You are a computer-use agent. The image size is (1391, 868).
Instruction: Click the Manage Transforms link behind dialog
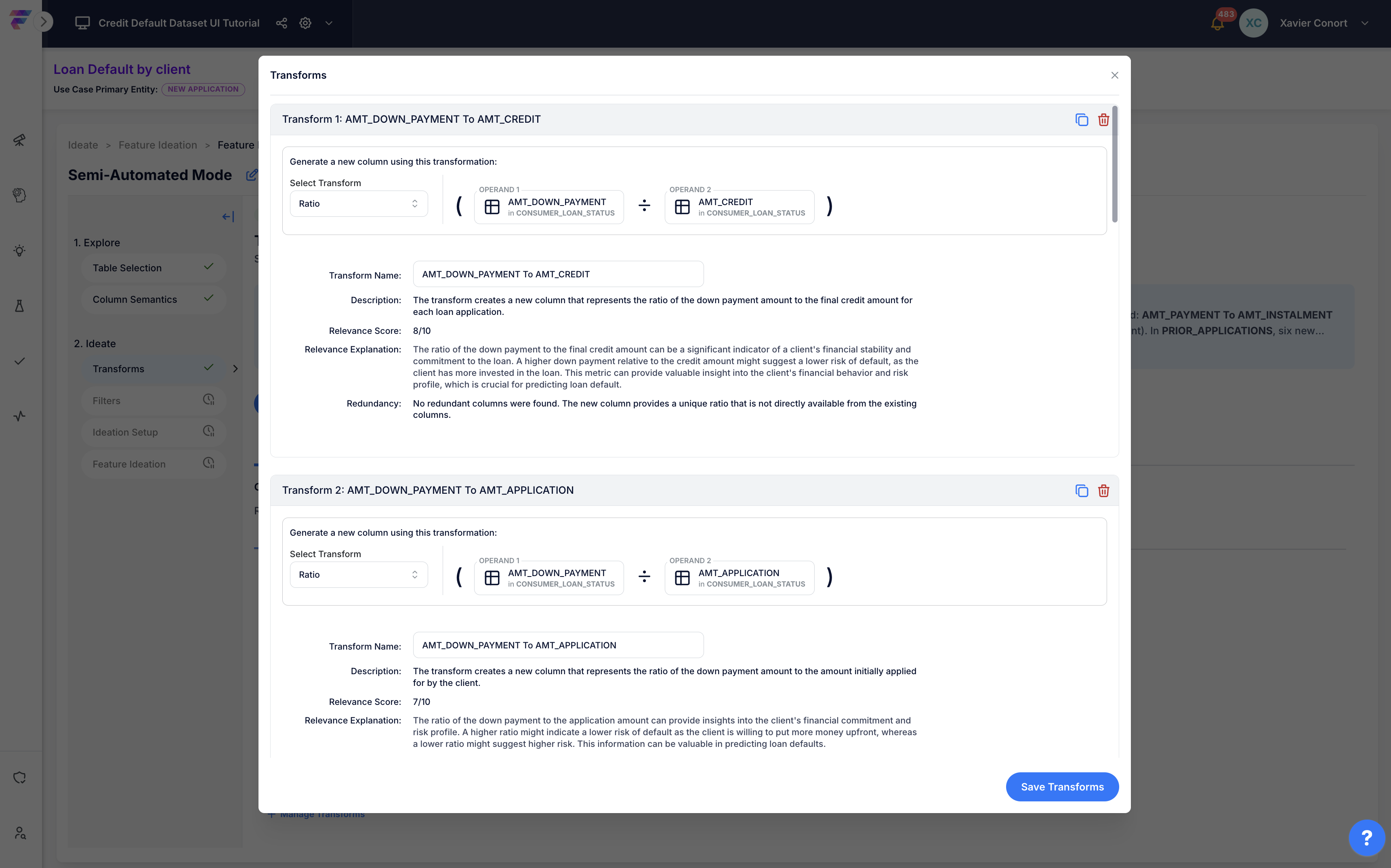tap(317, 815)
